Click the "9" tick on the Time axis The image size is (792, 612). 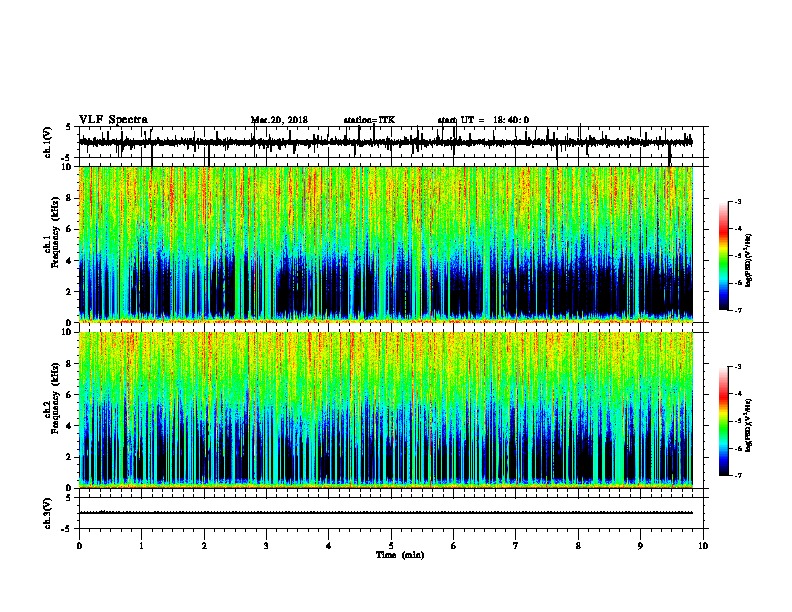click(640, 546)
